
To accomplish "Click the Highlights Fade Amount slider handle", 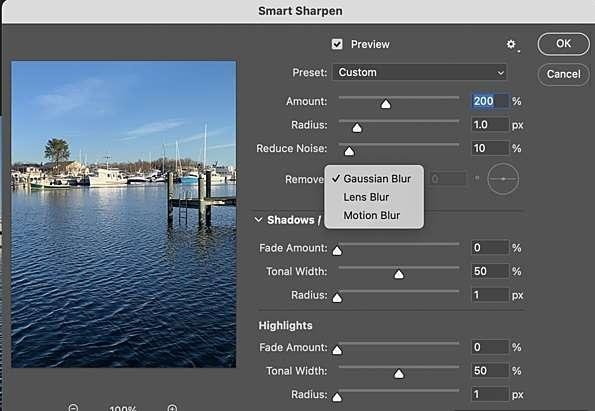I will 337,350.
